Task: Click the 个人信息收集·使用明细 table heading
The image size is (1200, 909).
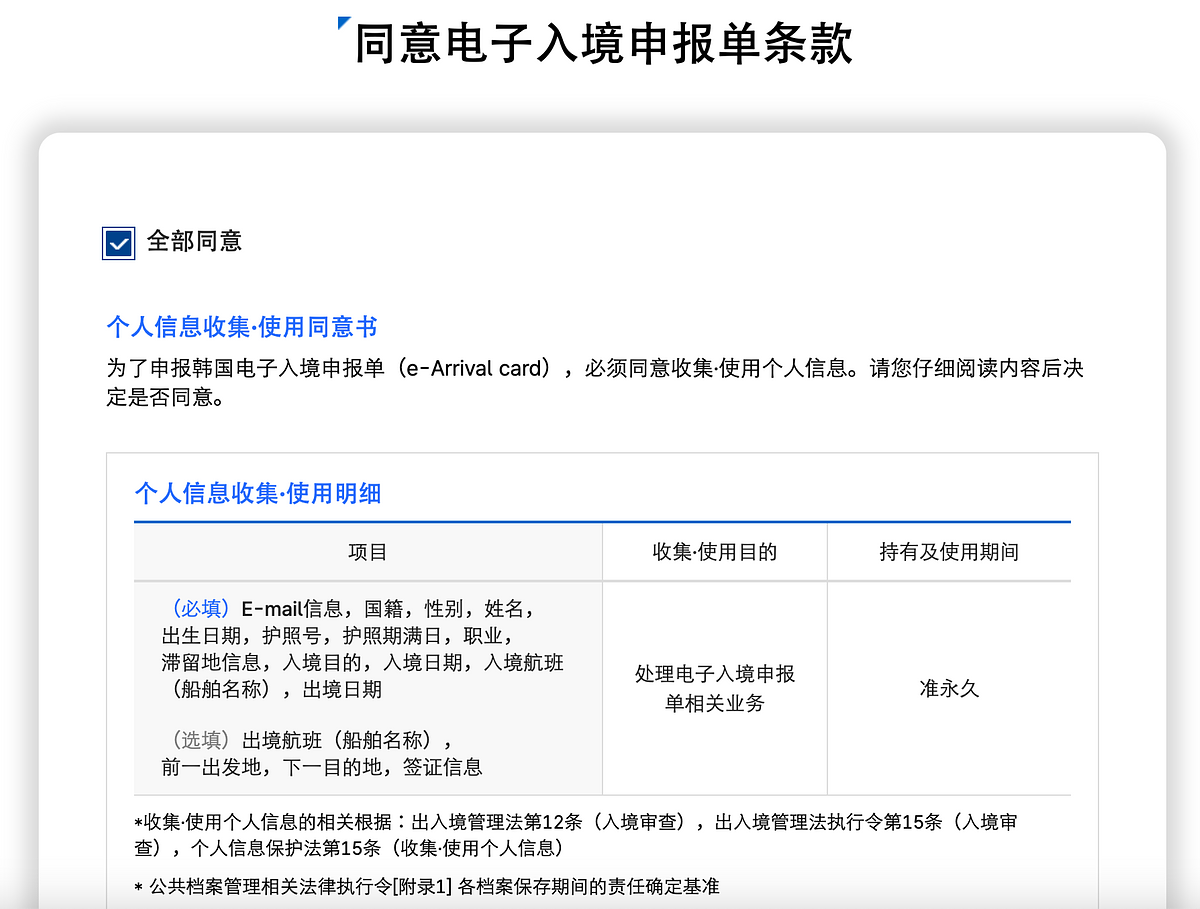Action: [257, 493]
